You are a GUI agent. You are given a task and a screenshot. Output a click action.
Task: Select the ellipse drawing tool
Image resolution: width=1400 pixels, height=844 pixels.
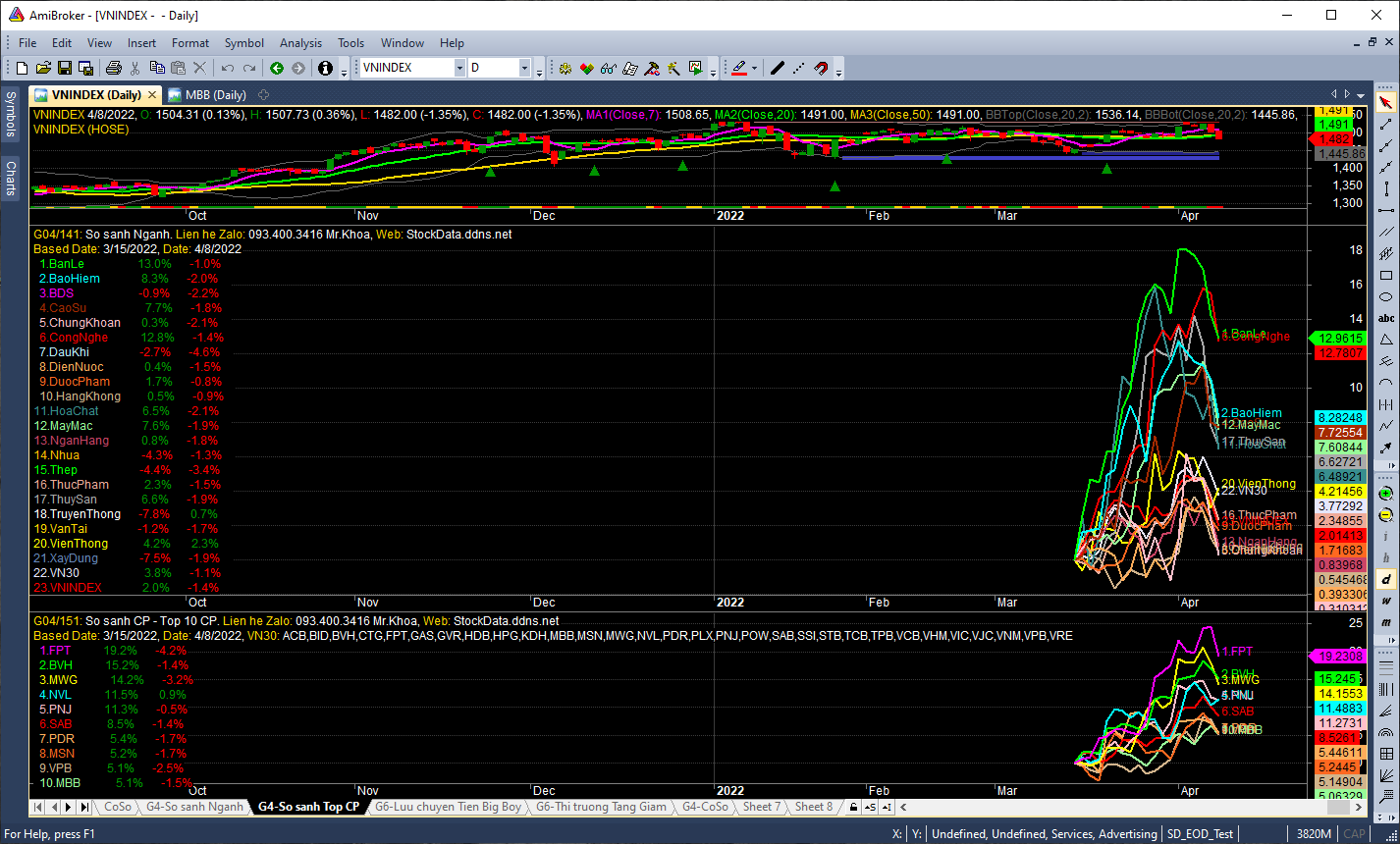click(1385, 296)
